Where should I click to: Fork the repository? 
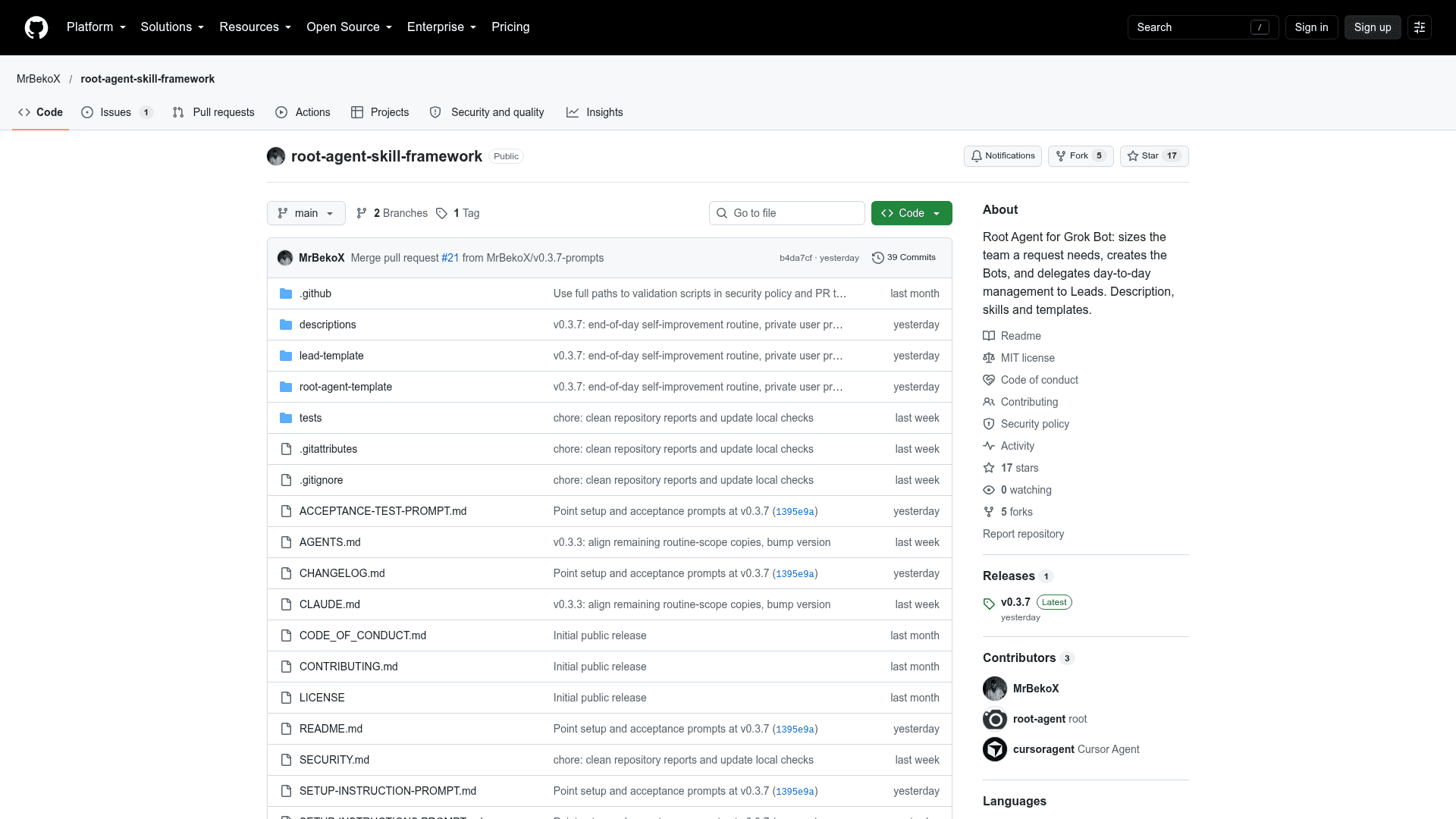click(1081, 156)
